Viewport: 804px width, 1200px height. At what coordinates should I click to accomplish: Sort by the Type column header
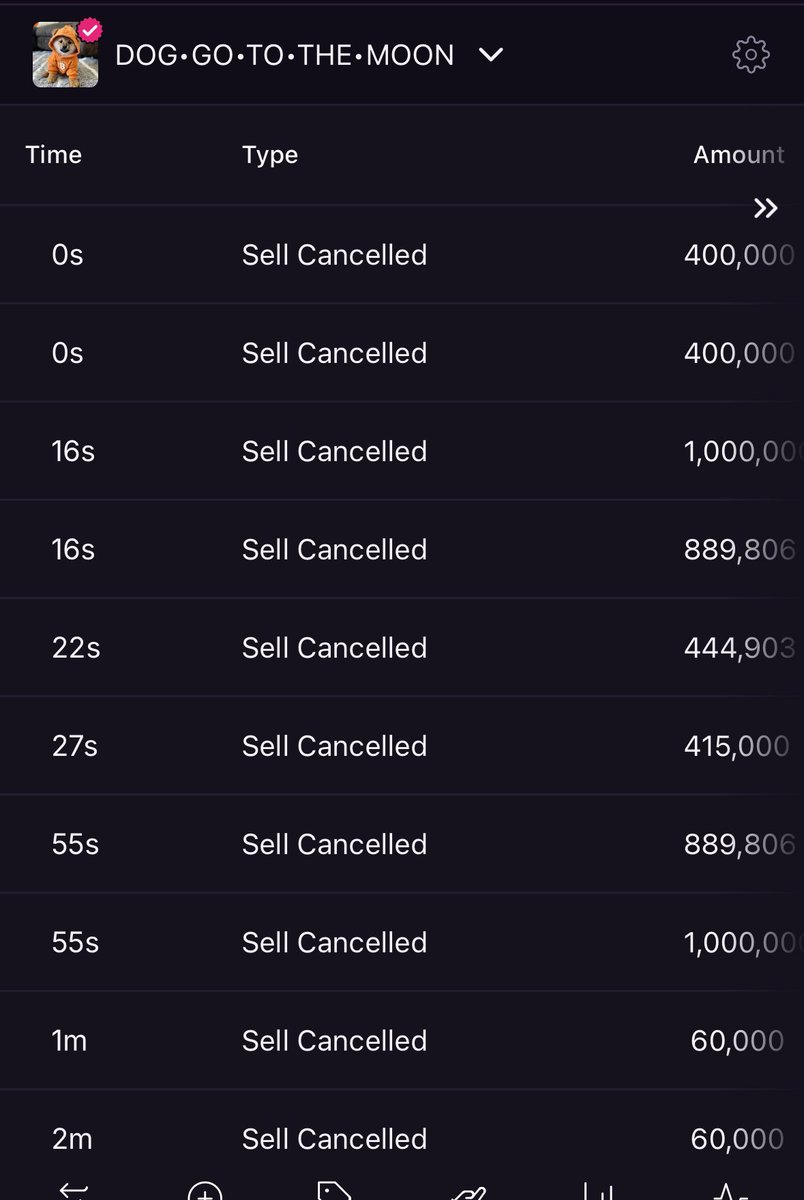coord(270,155)
